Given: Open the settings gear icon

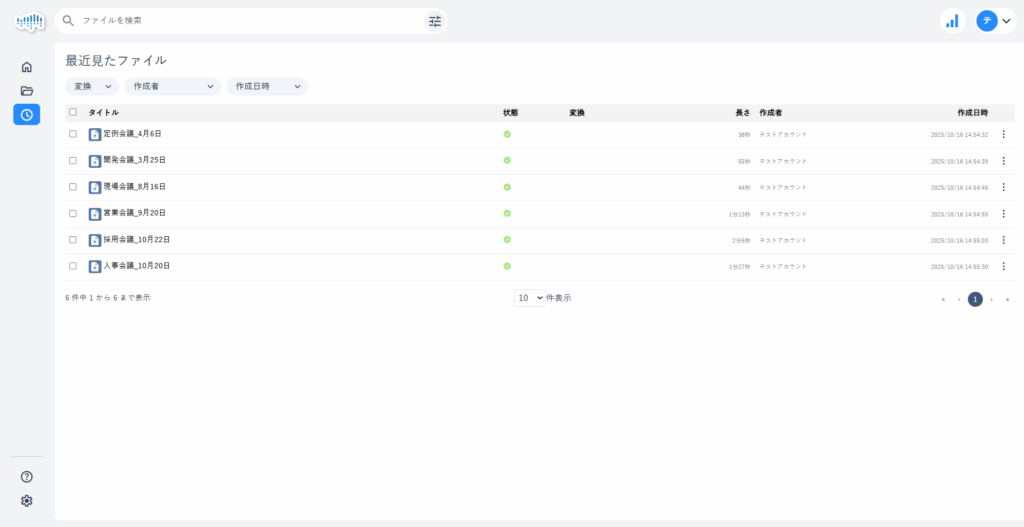Looking at the screenshot, I should point(27,501).
